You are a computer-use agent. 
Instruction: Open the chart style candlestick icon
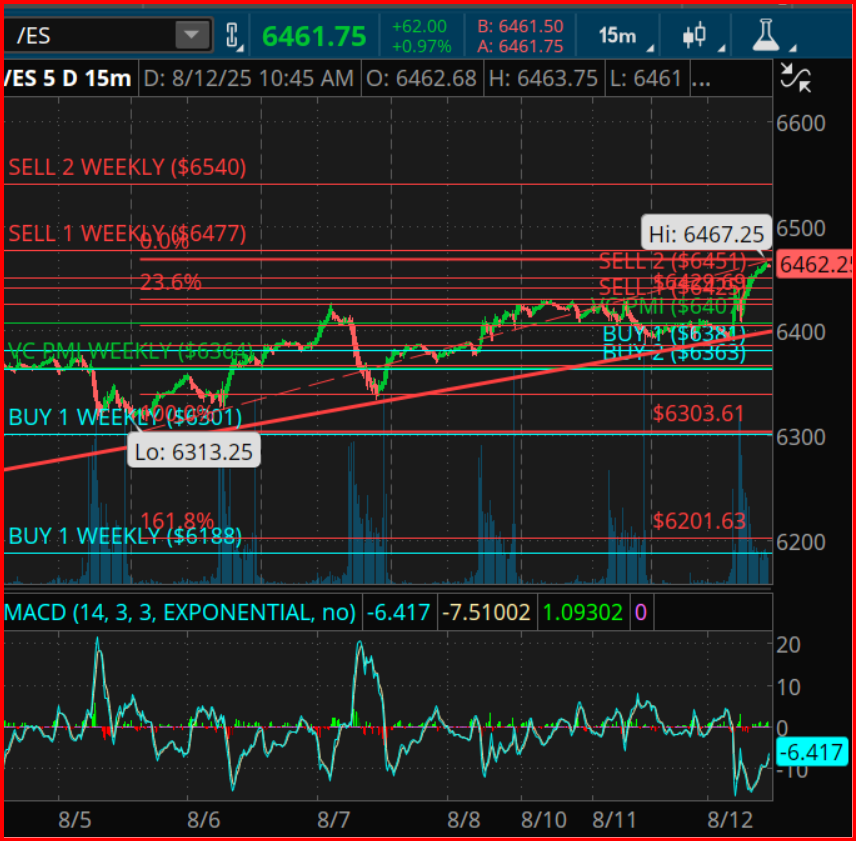[x=695, y=35]
